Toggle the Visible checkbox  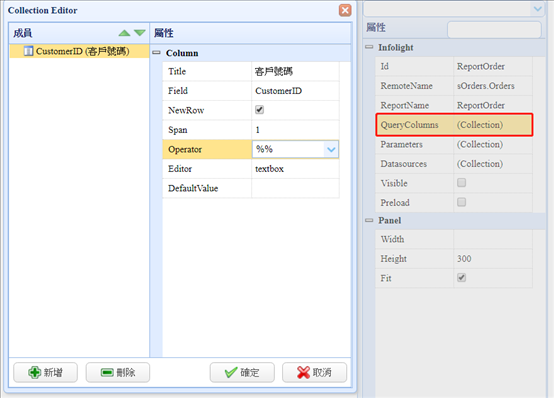pos(461,183)
